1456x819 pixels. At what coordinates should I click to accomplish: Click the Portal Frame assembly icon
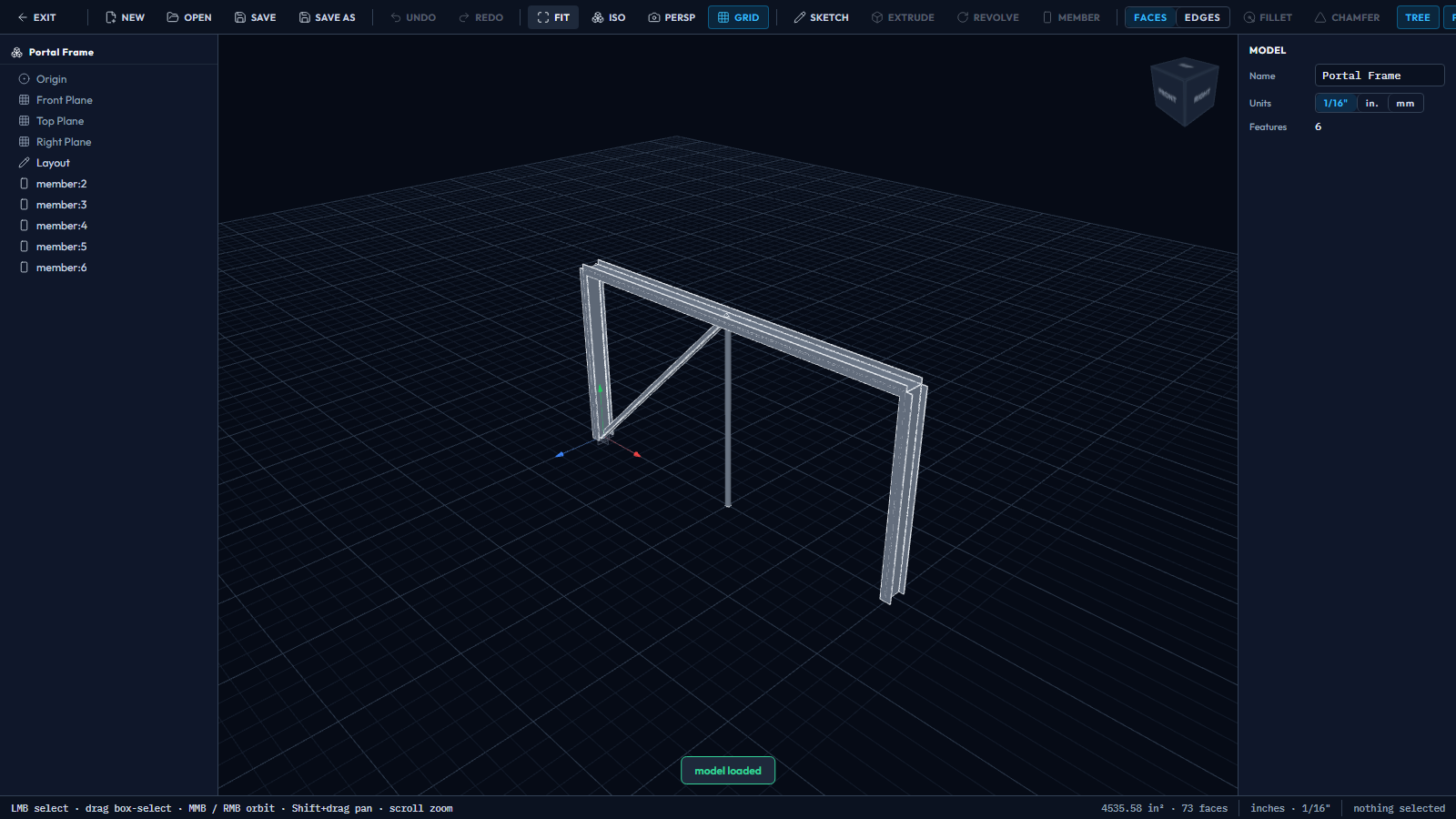(16, 52)
